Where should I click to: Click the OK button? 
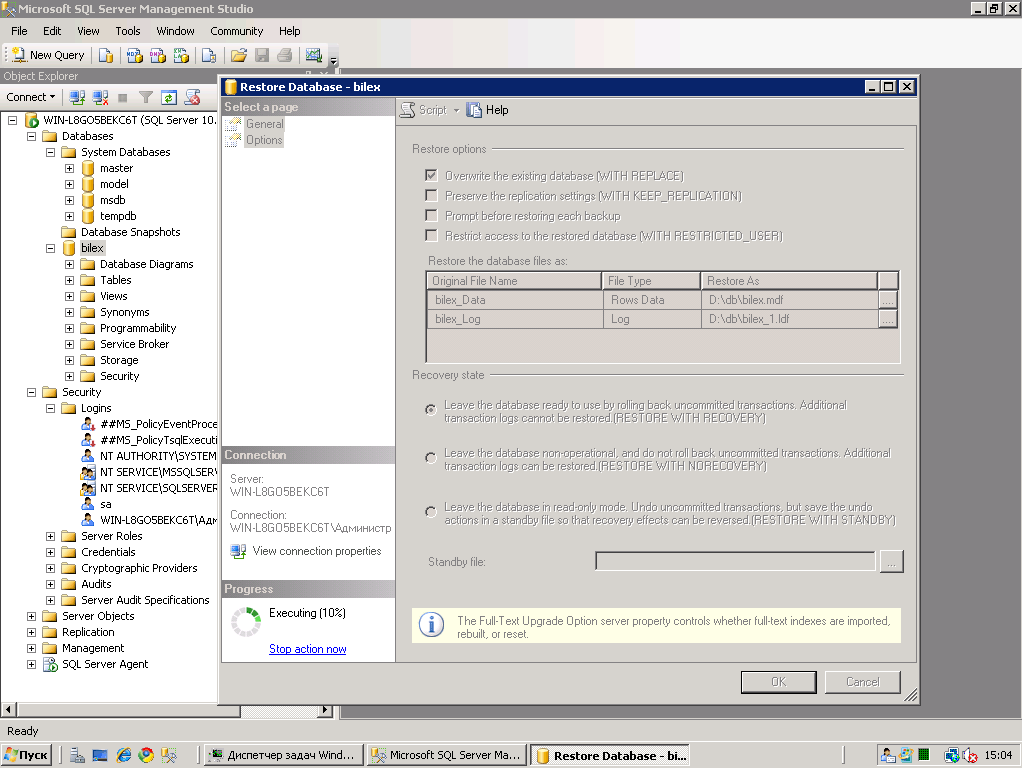[x=778, y=682]
